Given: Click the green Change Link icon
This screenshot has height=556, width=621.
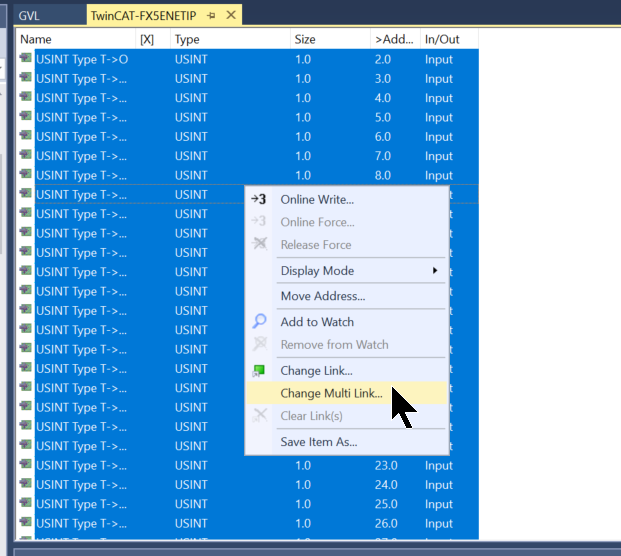Looking at the screenshot, I should (x=259, y=371).
